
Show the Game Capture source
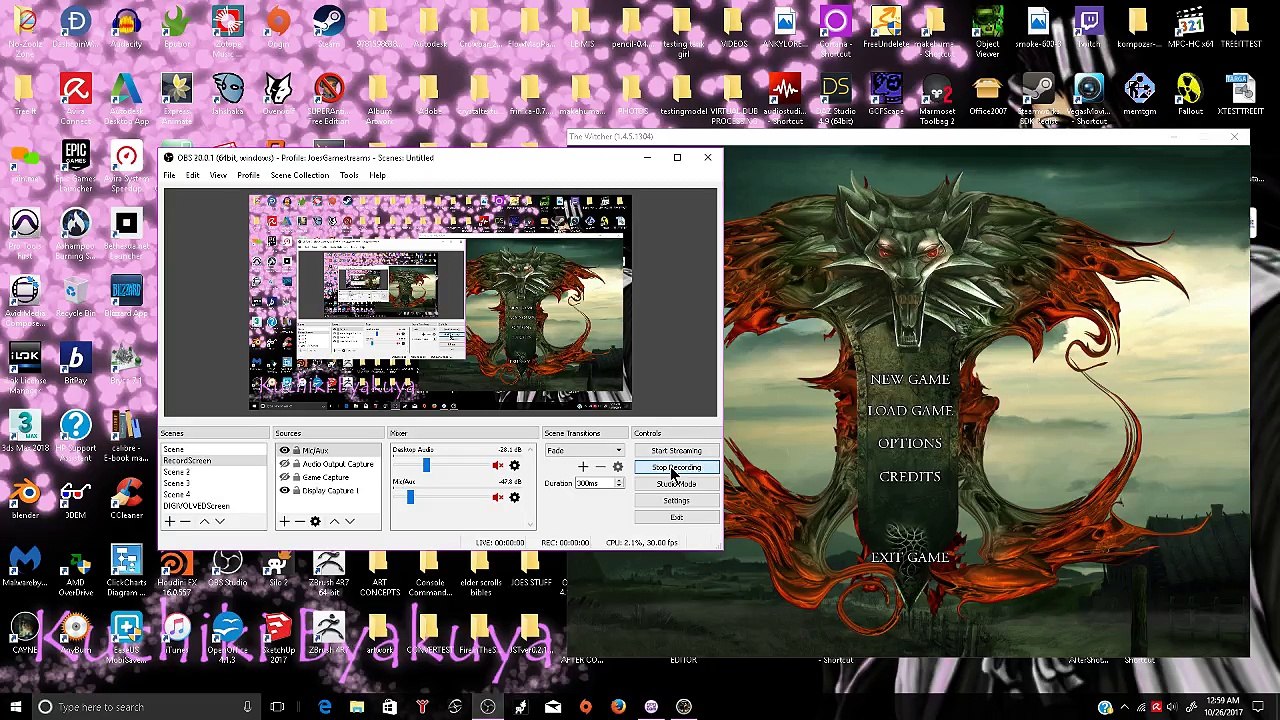(x=285, y=477)
